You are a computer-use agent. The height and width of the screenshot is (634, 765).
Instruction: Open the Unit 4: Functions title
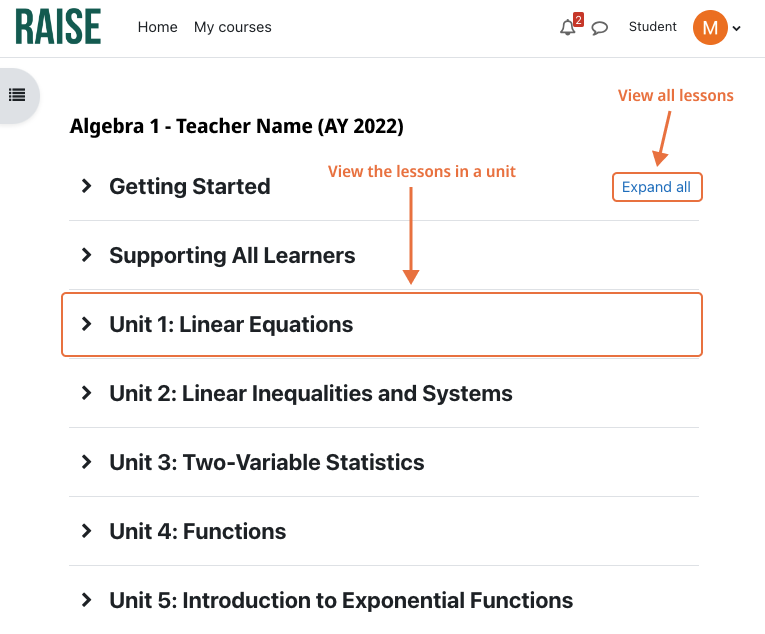198,531
